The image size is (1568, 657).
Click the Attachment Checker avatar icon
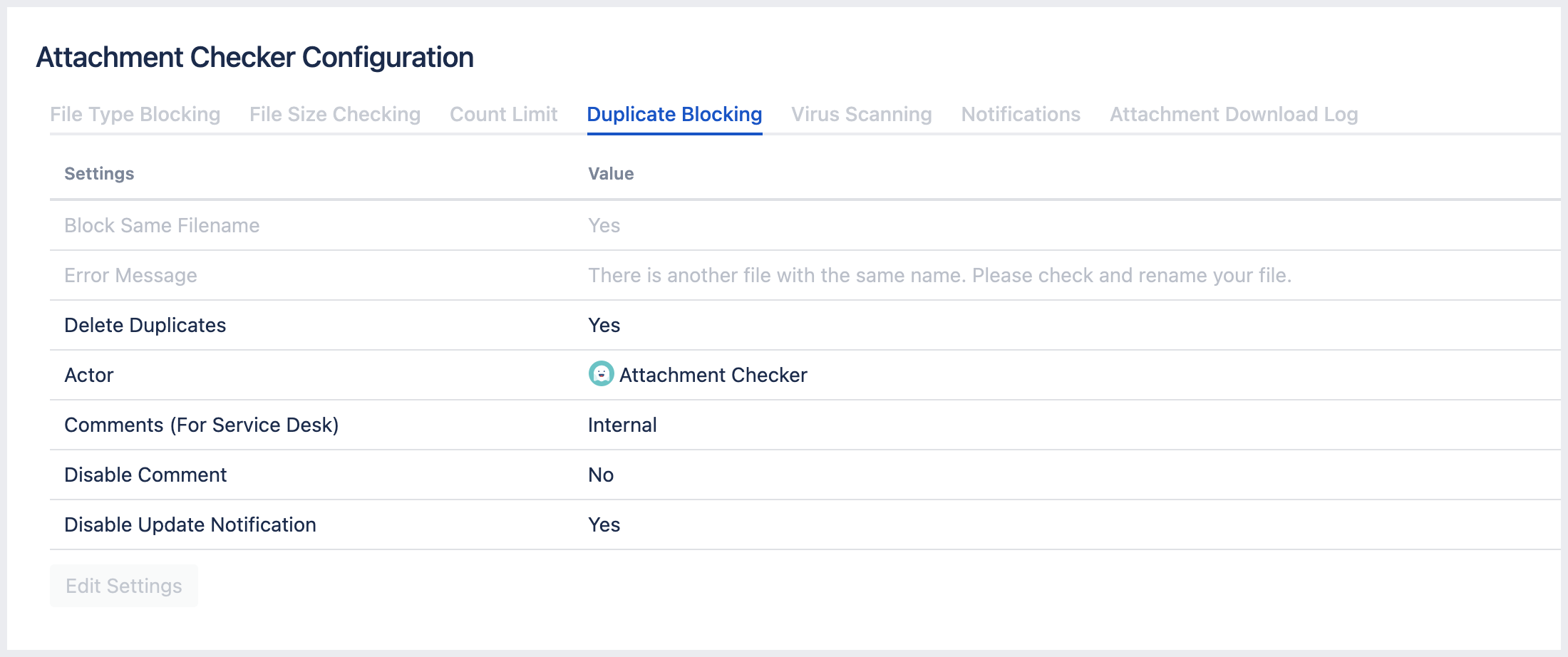click(x=601, y=374)
